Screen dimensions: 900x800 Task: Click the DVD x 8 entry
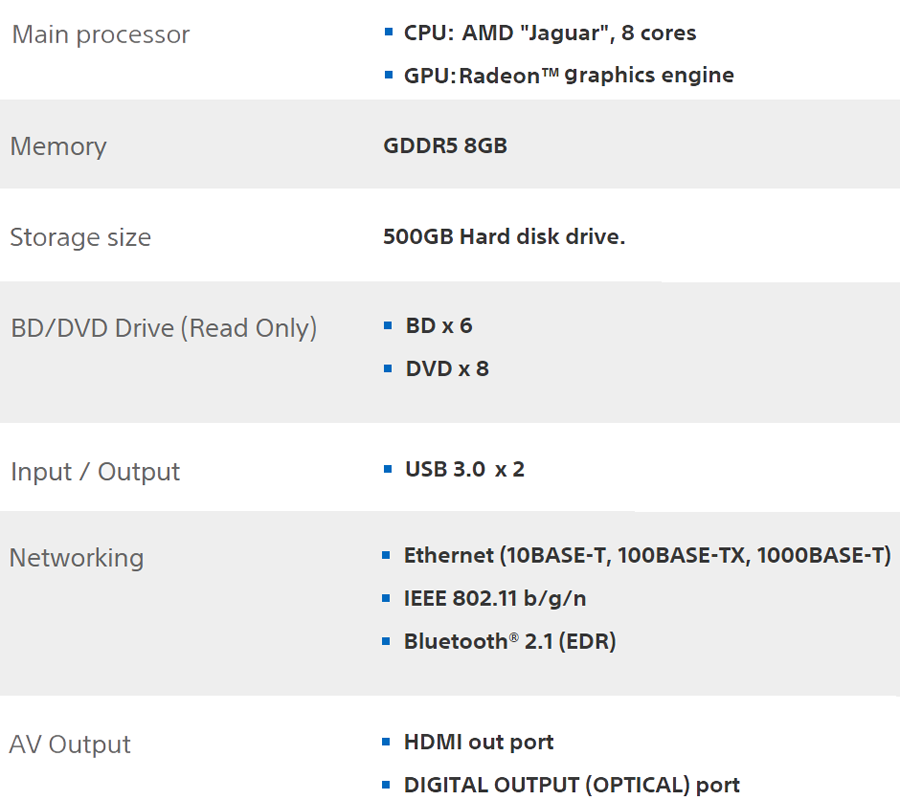(x=447, y=369)
